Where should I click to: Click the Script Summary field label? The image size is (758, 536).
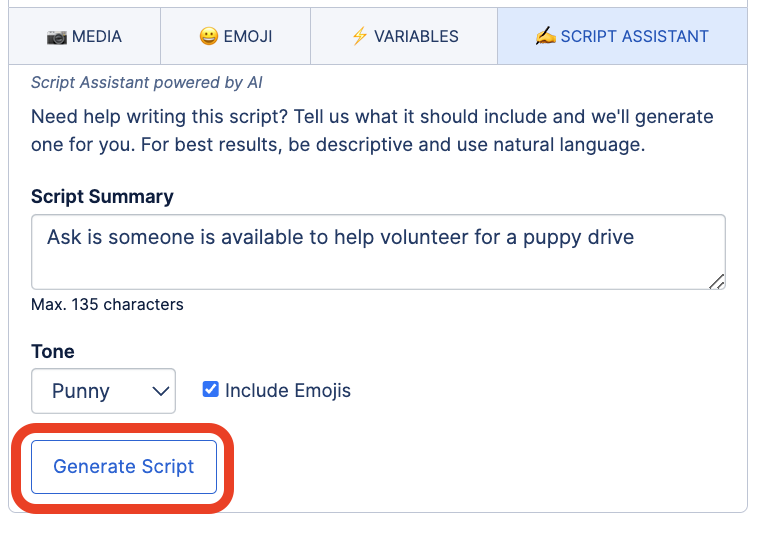tap(102, 196)
